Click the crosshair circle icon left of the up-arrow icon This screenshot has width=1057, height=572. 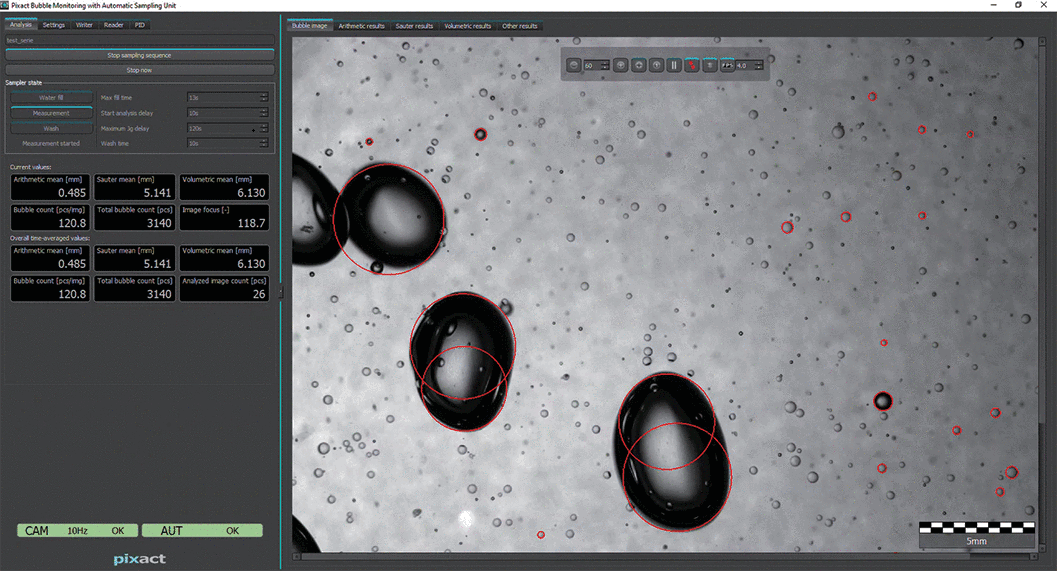(639, 65)
